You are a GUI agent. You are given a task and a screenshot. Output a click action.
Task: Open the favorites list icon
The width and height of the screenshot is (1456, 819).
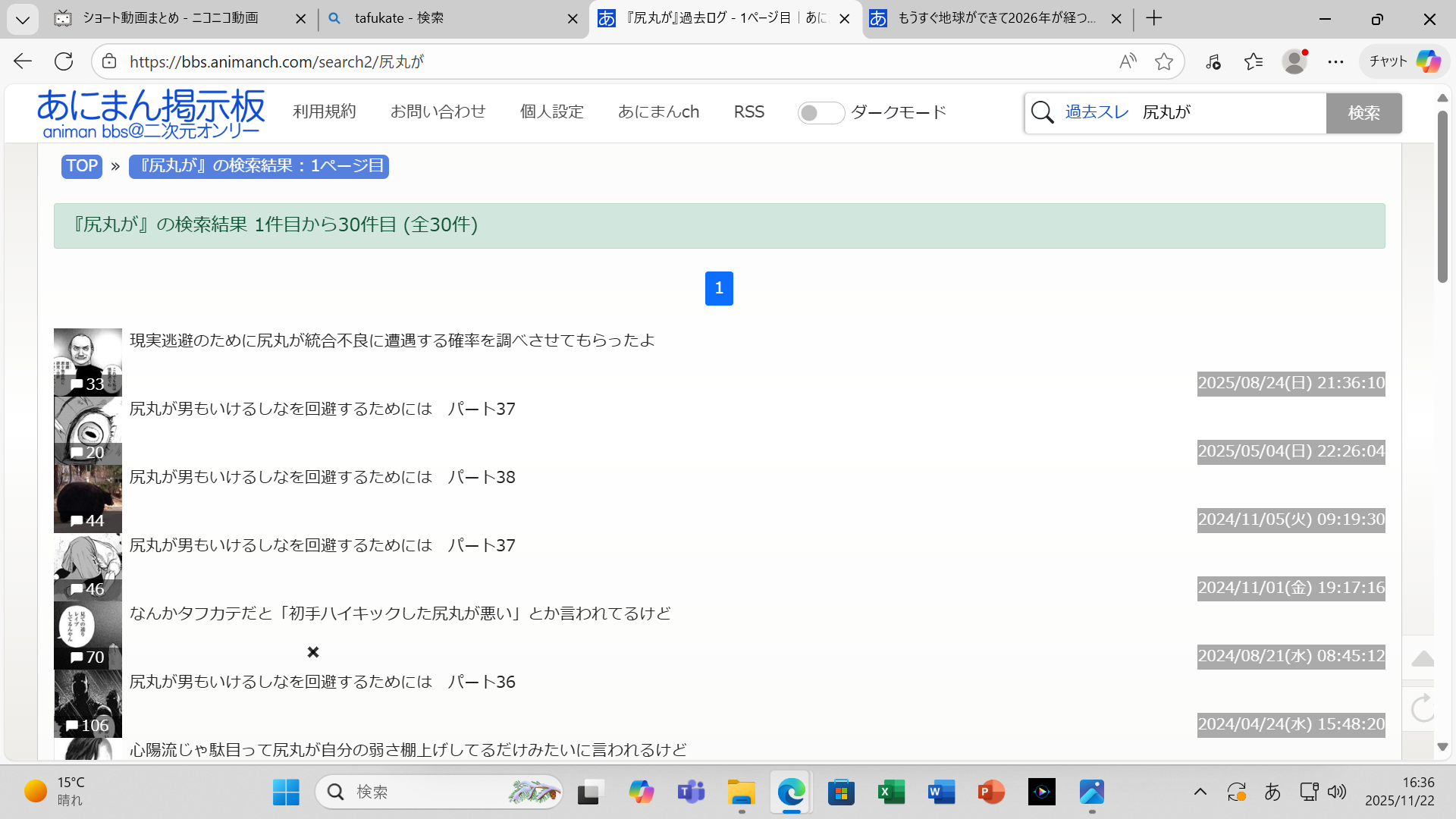tap(1254, 61)
